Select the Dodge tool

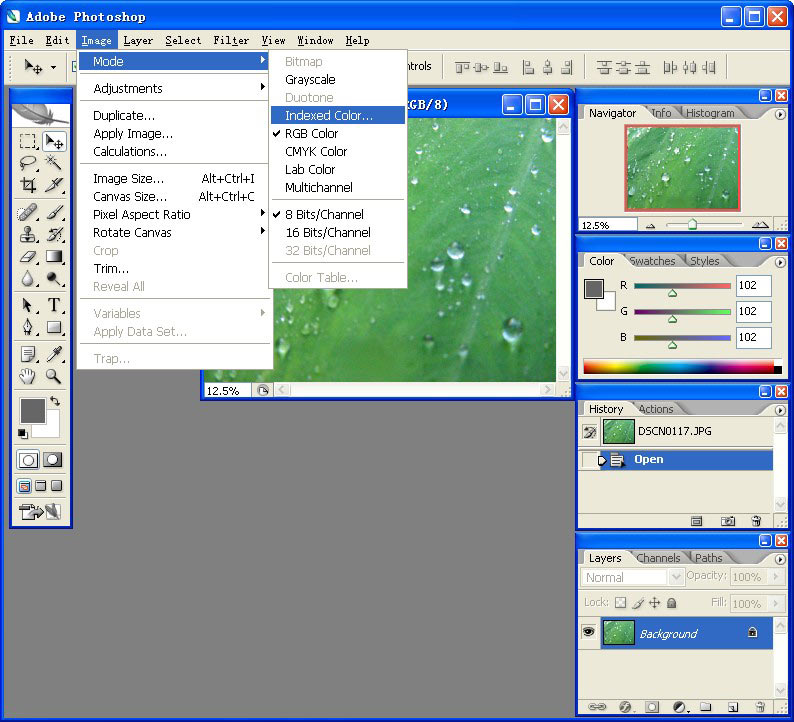tap(54, 278)
